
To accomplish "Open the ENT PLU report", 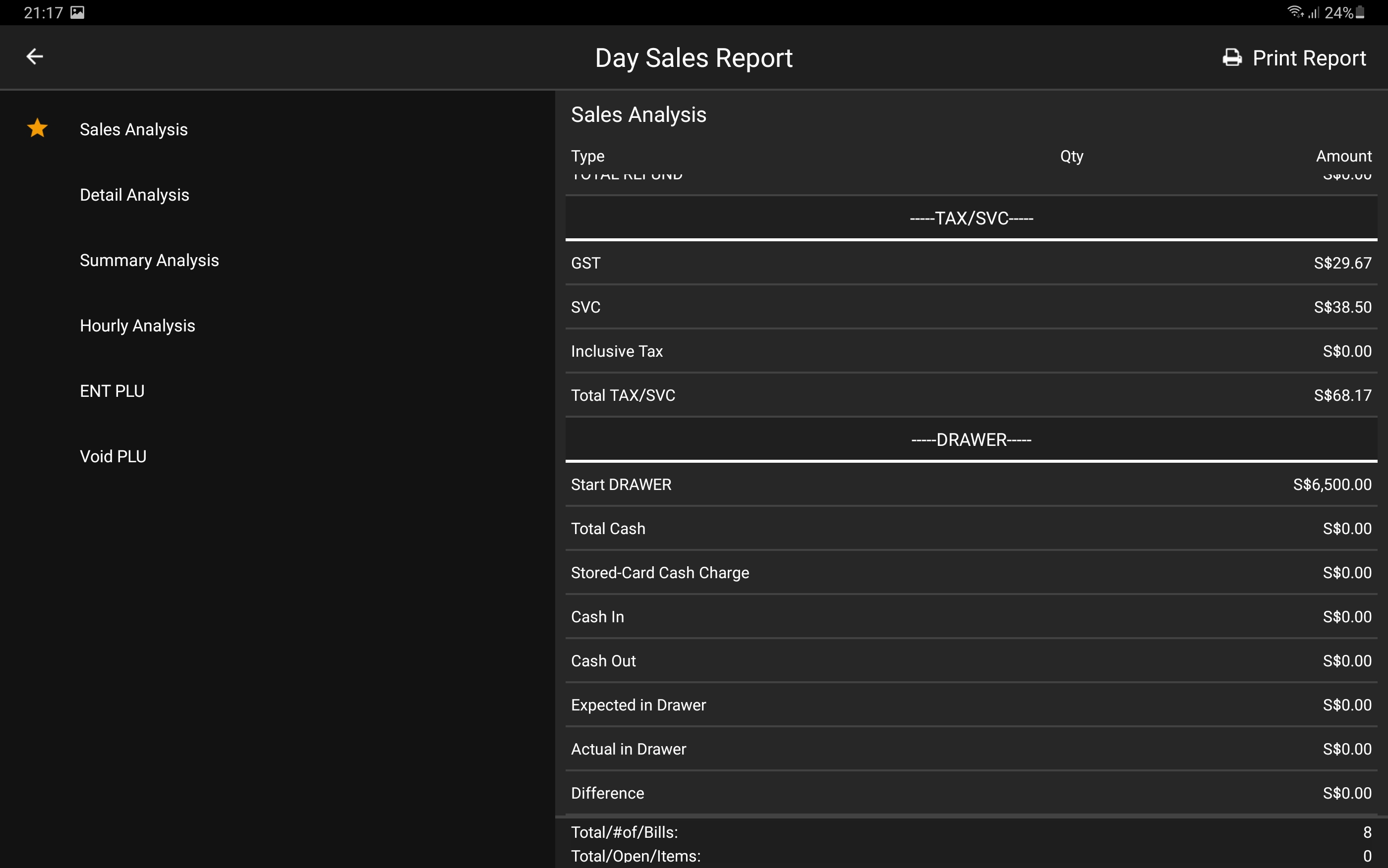I will click(112, 391).
